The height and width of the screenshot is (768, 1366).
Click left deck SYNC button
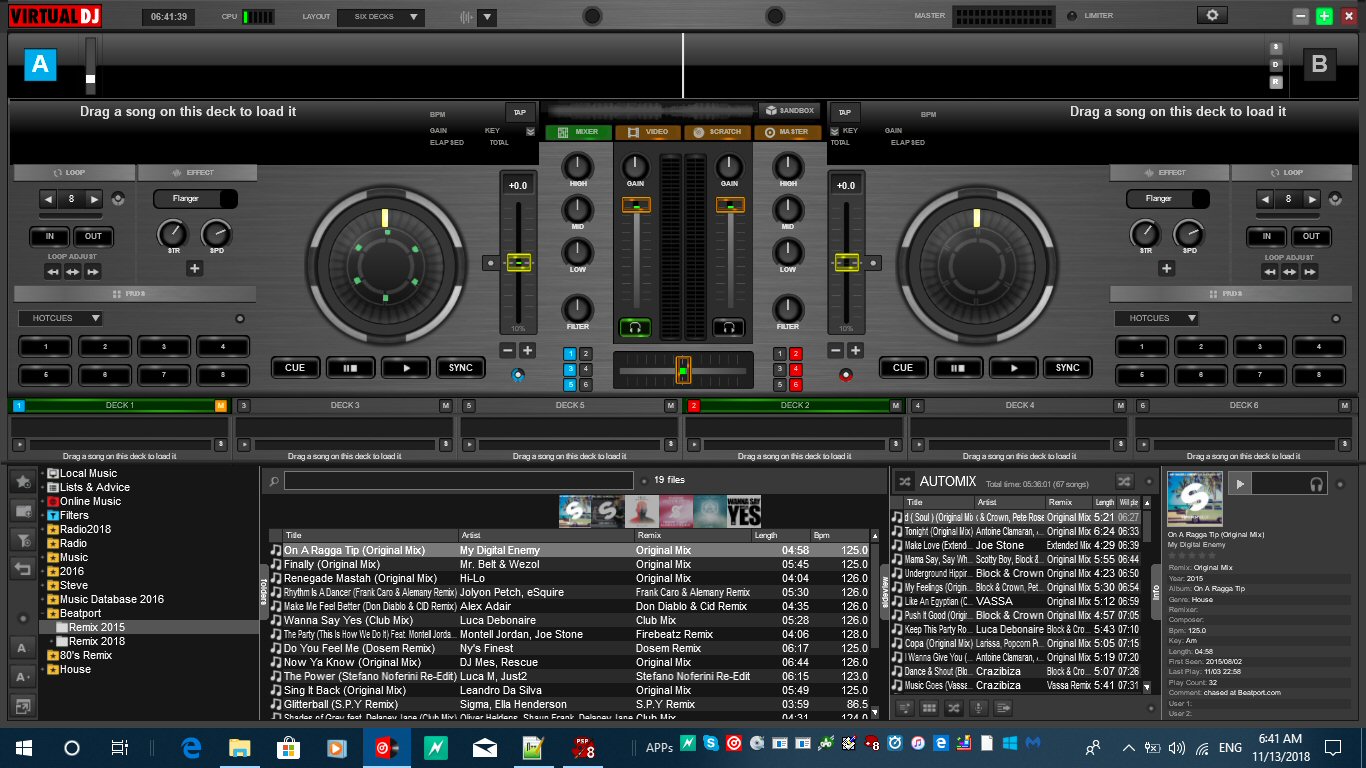pos(460,367)
